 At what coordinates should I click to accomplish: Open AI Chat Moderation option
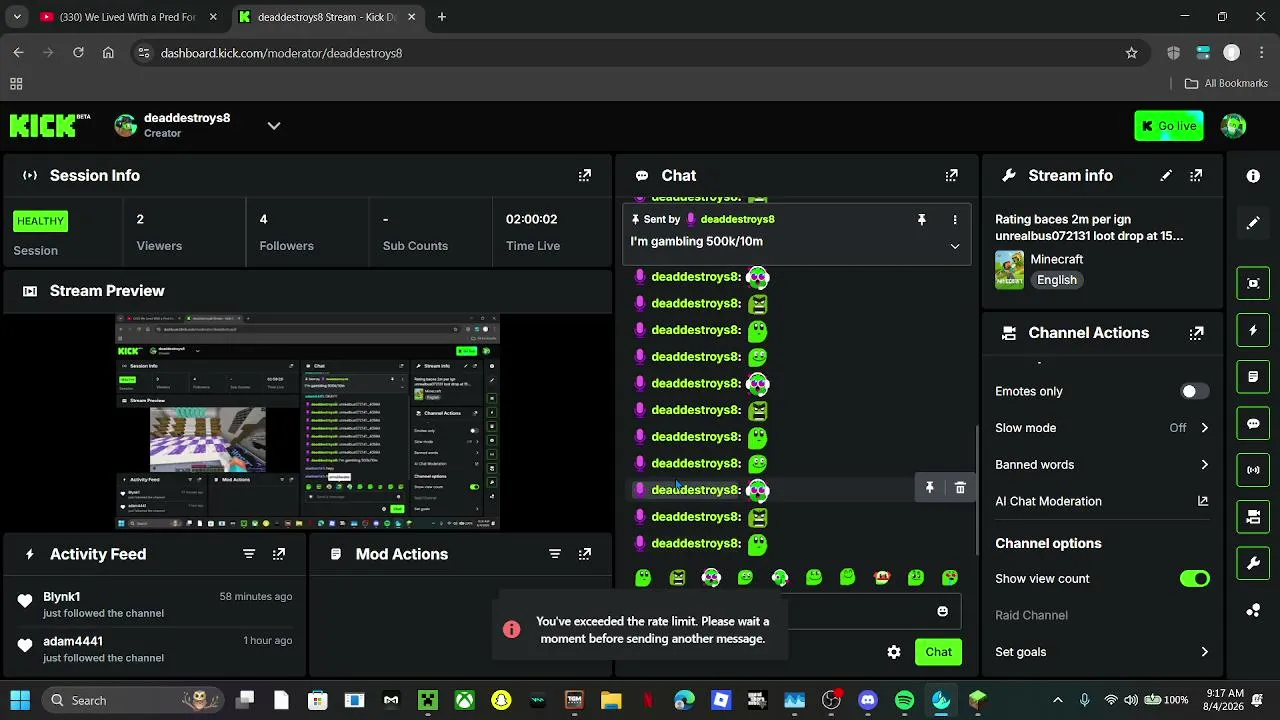coord(1102,501)
